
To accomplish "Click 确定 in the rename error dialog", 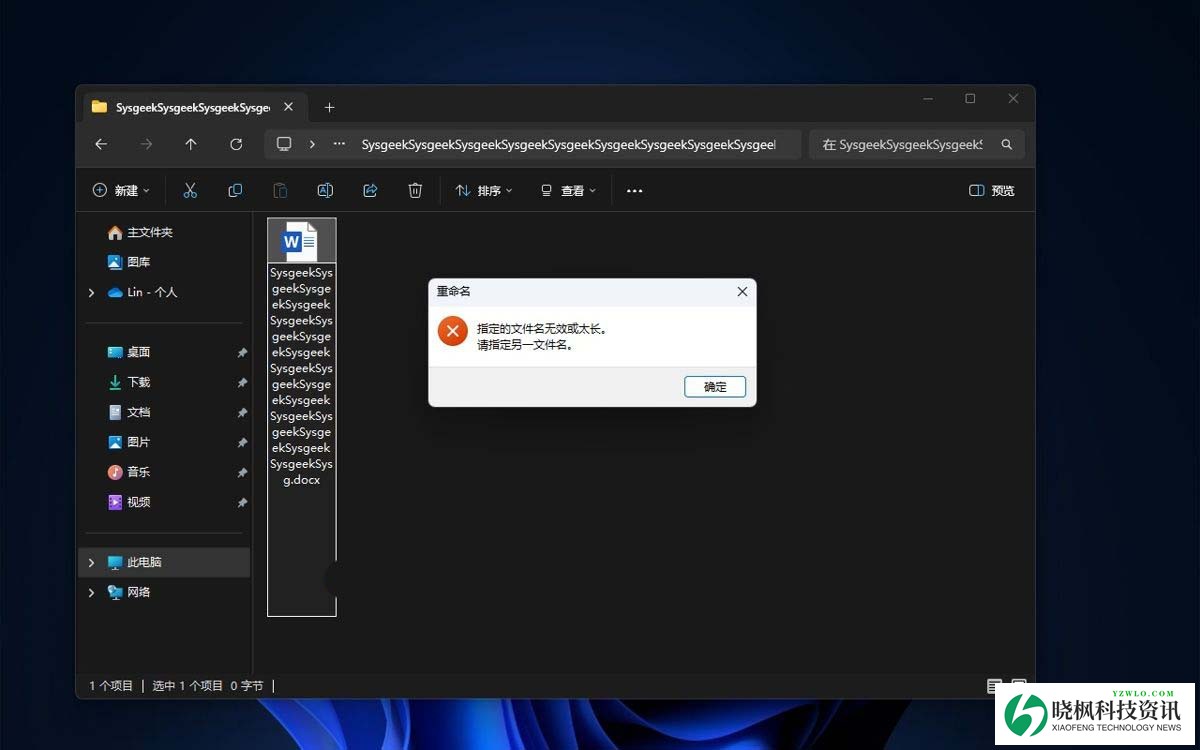I will point(715,387).
